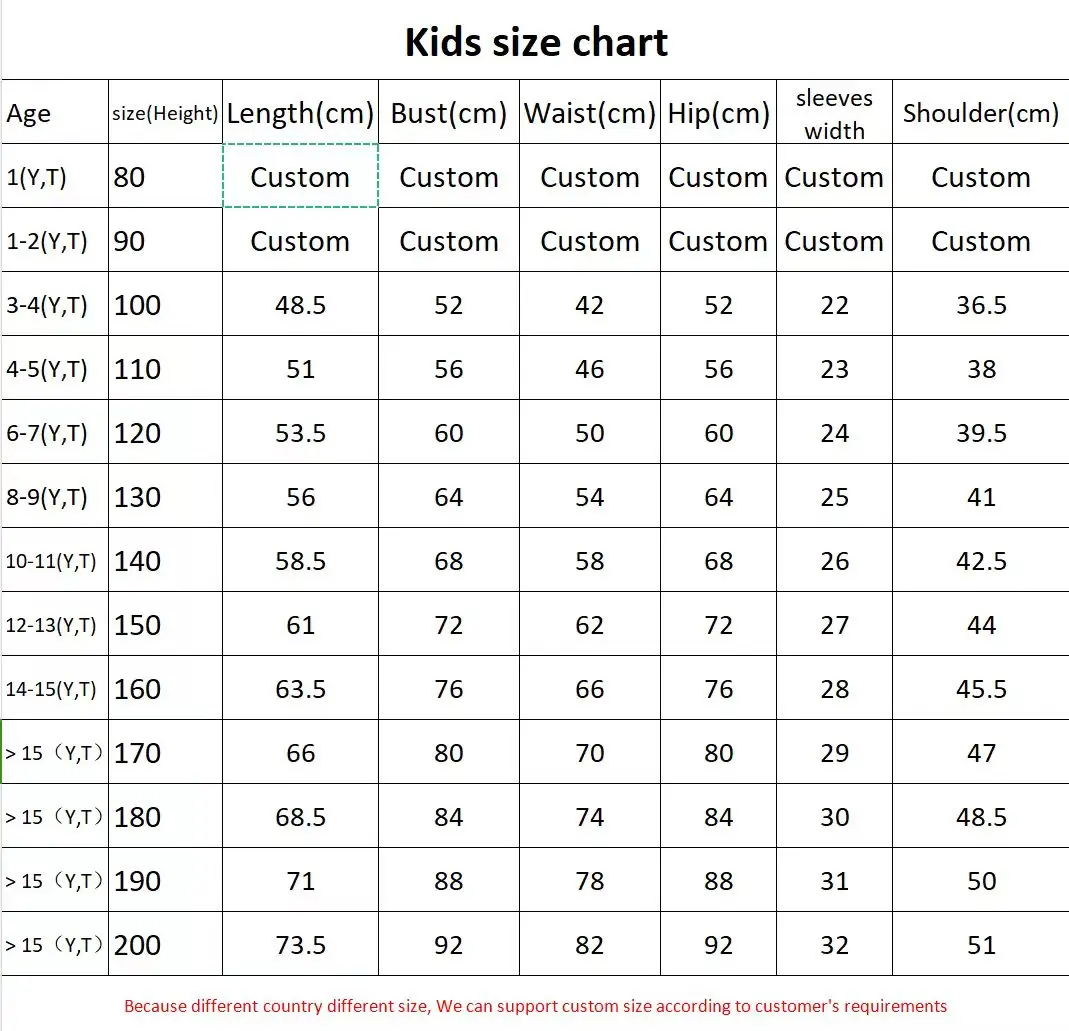
Task: Click the selected Custom length cell for size 80
Action: click(x=300, y=177)
